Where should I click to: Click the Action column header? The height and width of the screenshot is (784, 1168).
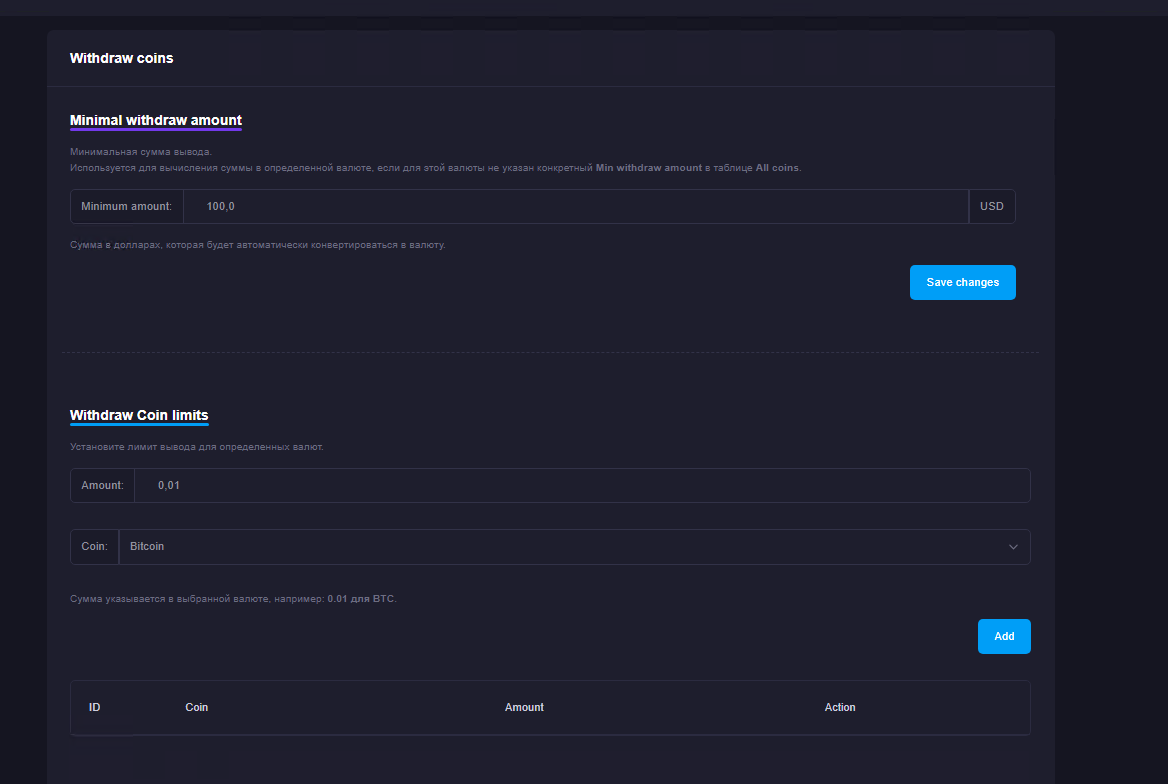(x=840, y=708)
